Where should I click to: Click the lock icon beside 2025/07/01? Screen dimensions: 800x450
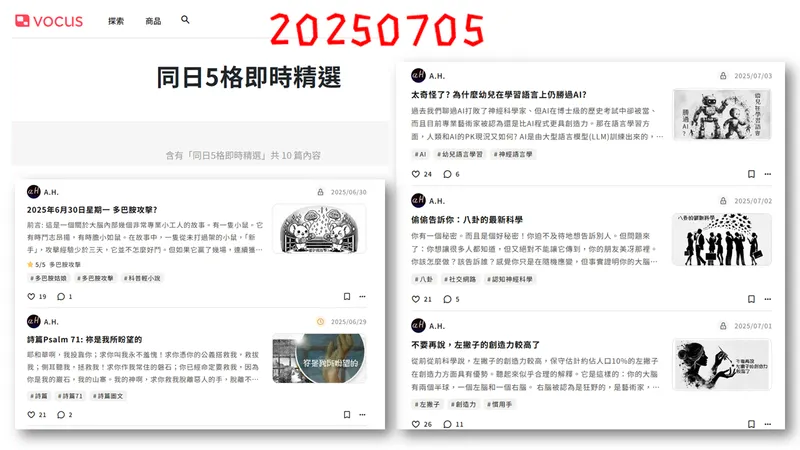[x=723, y=326]
